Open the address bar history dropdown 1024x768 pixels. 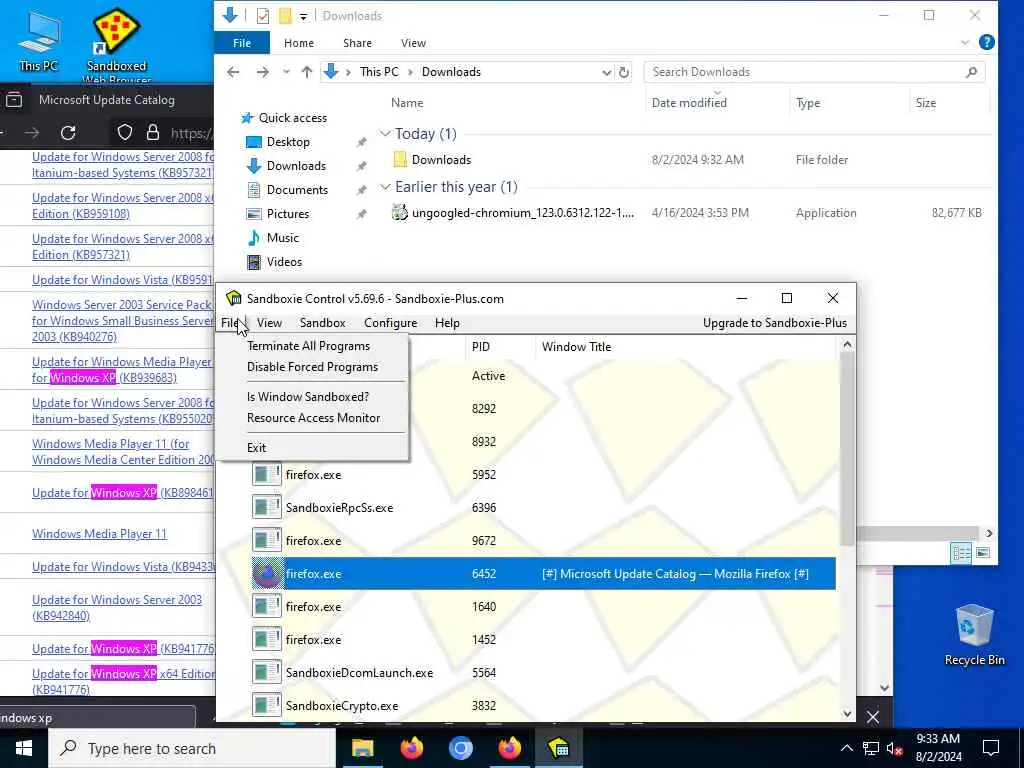(x=606, y=72)
